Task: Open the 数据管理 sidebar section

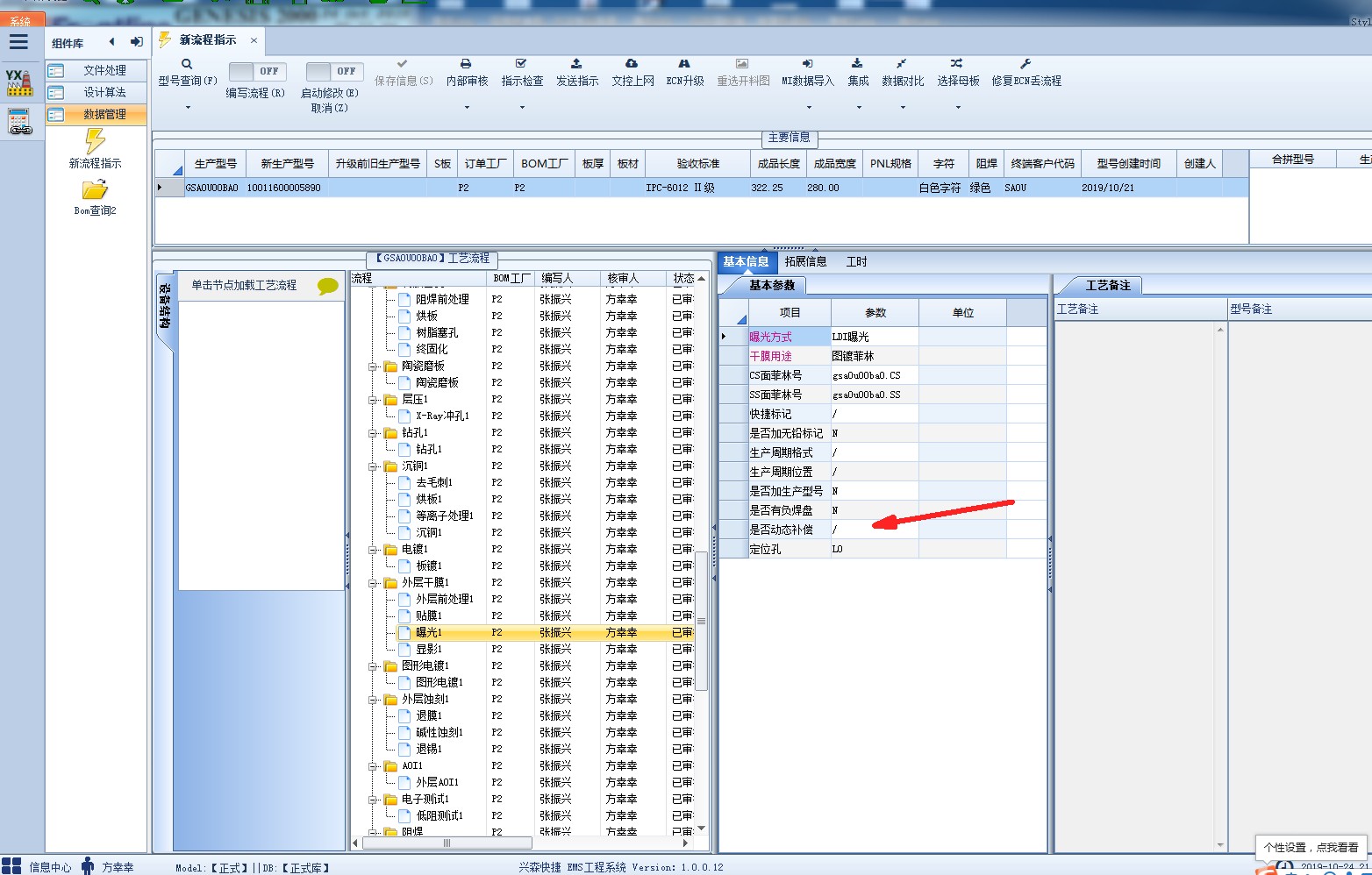Action: point(96,114)
